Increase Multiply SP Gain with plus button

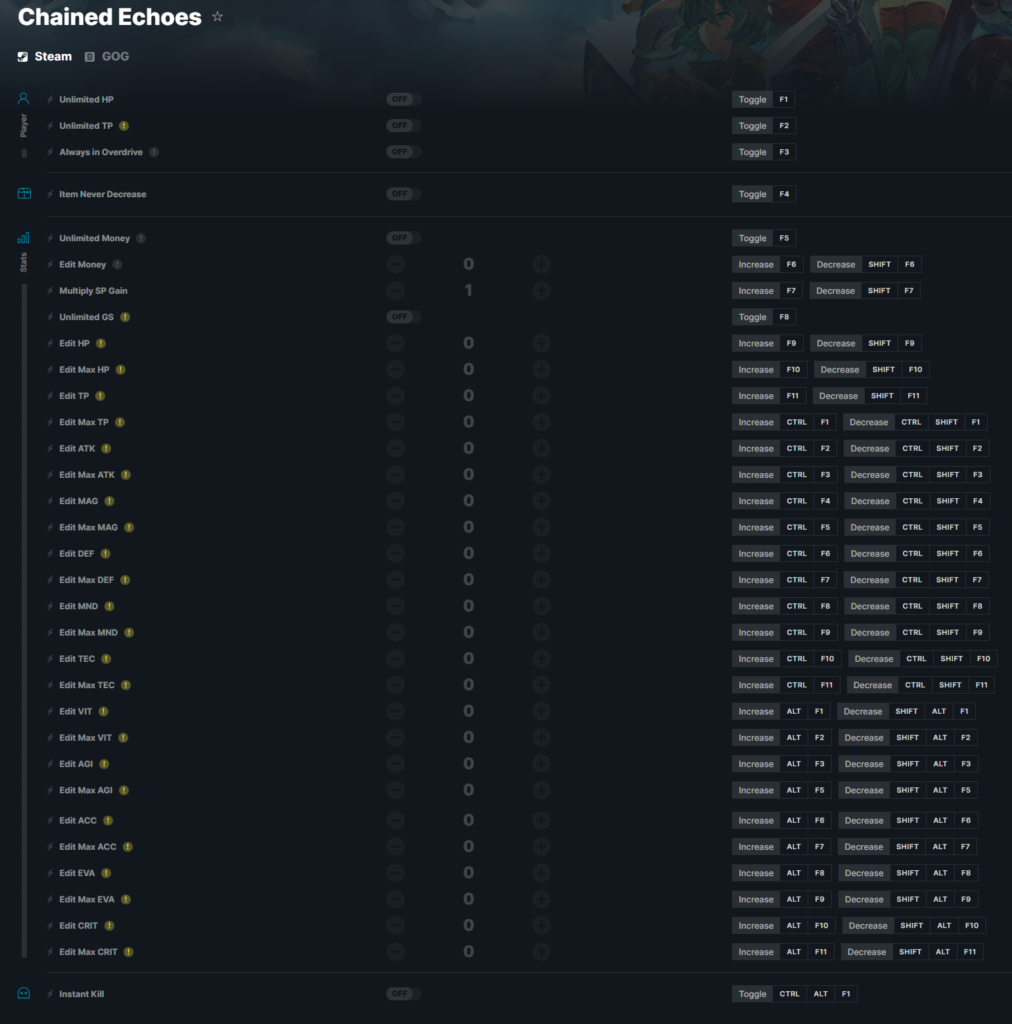coord(541,291)
